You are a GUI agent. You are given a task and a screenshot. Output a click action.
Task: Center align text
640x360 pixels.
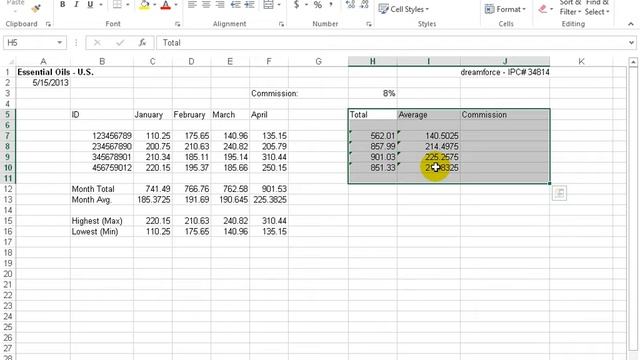pos(206,5)
